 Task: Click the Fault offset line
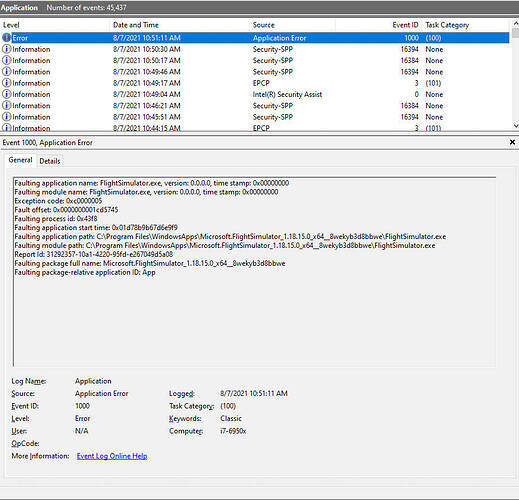(x=66, y=210)
